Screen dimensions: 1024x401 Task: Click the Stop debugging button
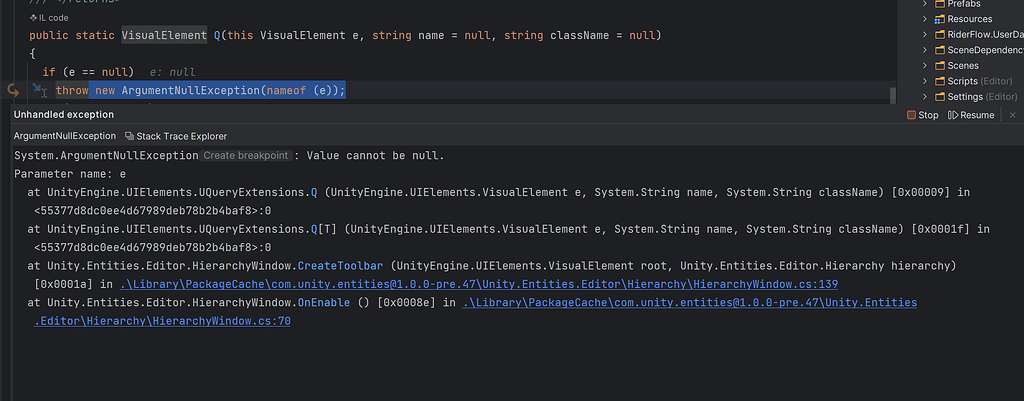(922, 115)
